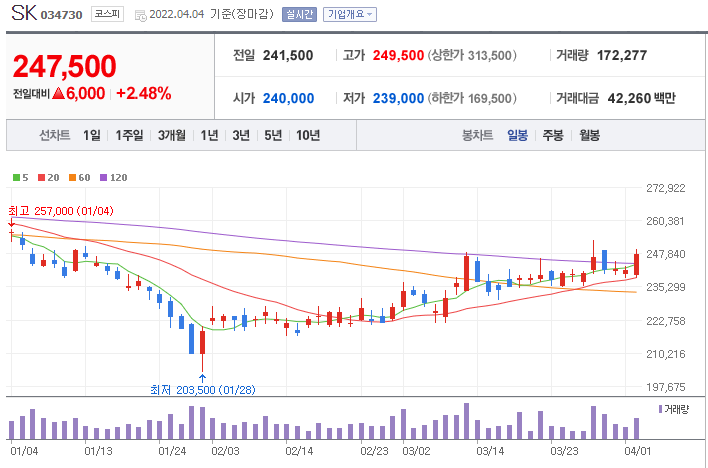Screen dimensions: 708x468
Task: Switch to 일봉 candlestick chart
Action: click(x=517, y=135)
